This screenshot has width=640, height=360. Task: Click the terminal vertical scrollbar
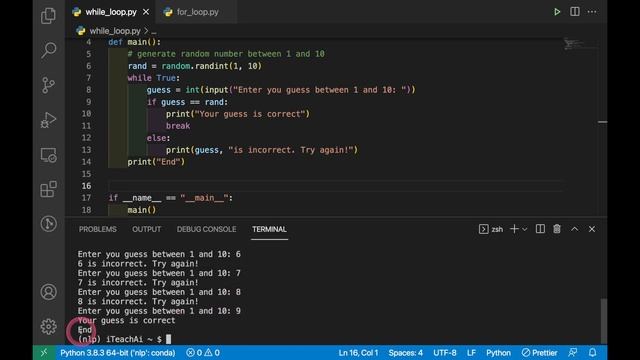[x=603, y=320]
